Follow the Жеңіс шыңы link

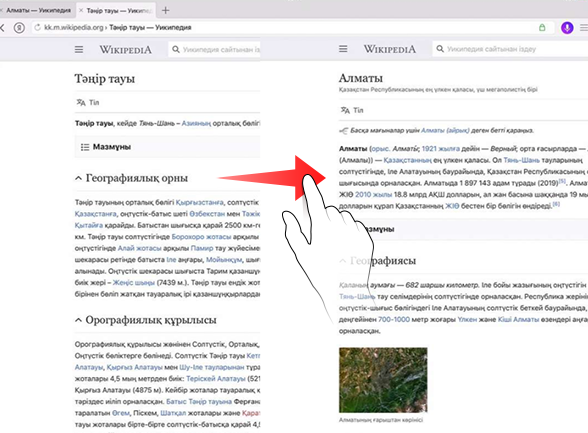[134, 283]
